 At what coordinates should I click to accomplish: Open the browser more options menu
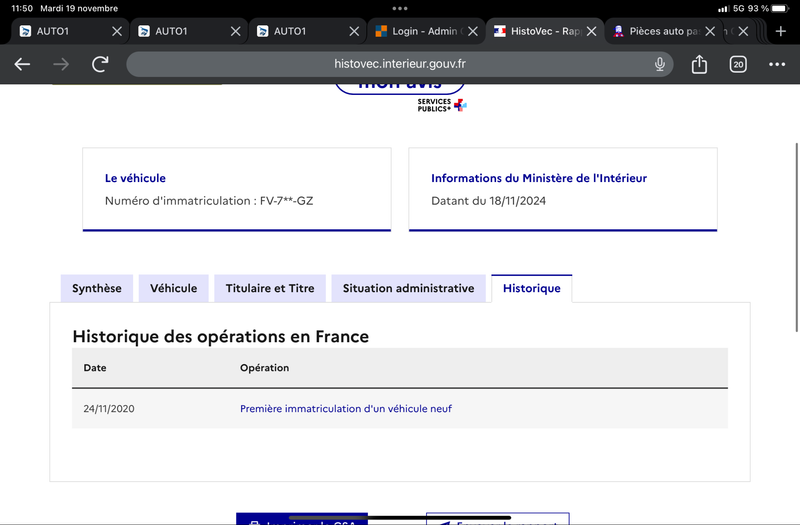(x=777, y=64)
